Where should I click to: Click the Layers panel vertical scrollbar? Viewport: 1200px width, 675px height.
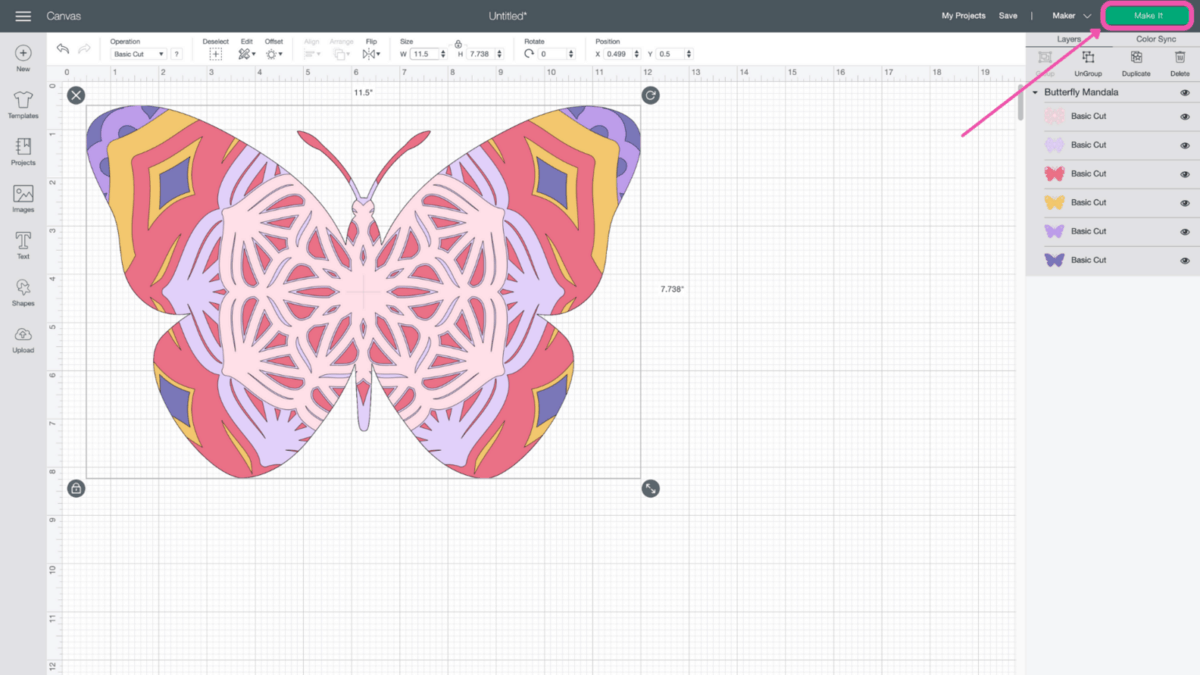tap(1021, 103)
